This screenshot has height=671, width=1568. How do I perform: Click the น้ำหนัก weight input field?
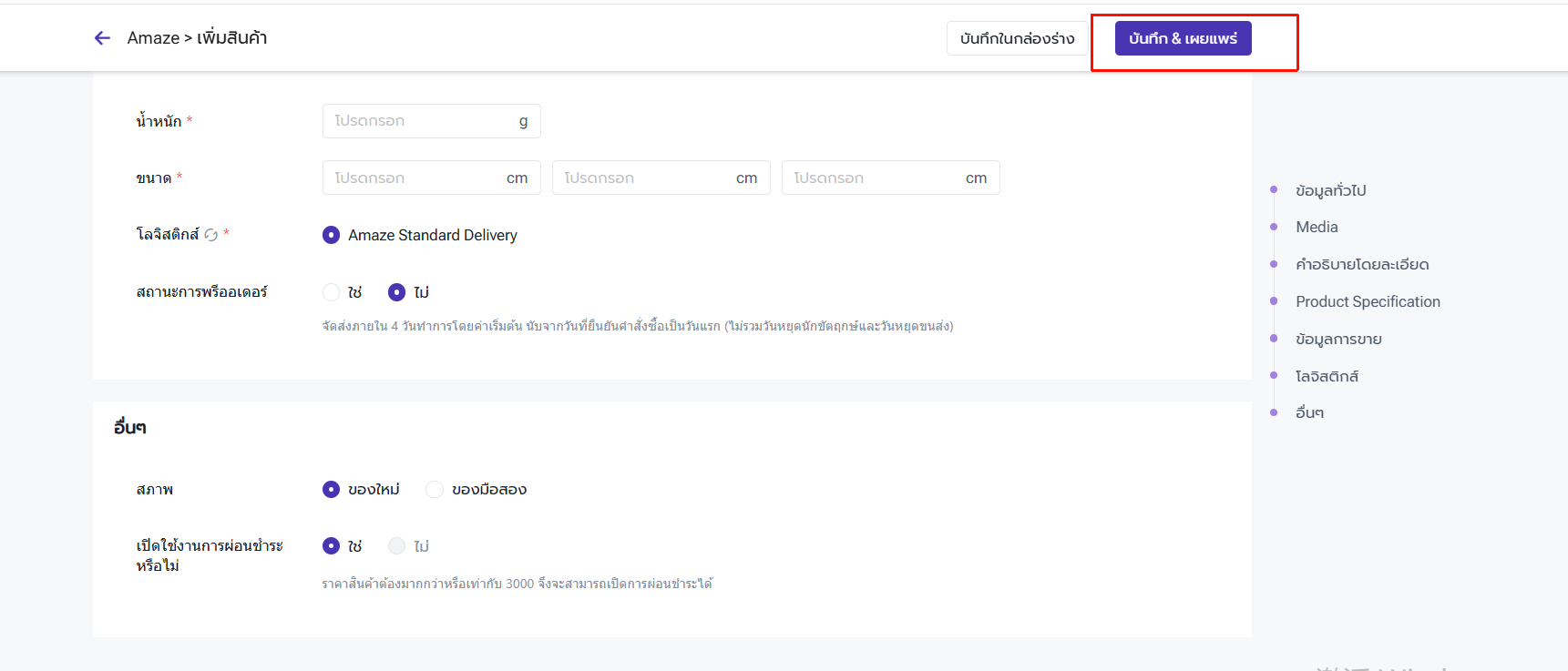tap(419, 121)
